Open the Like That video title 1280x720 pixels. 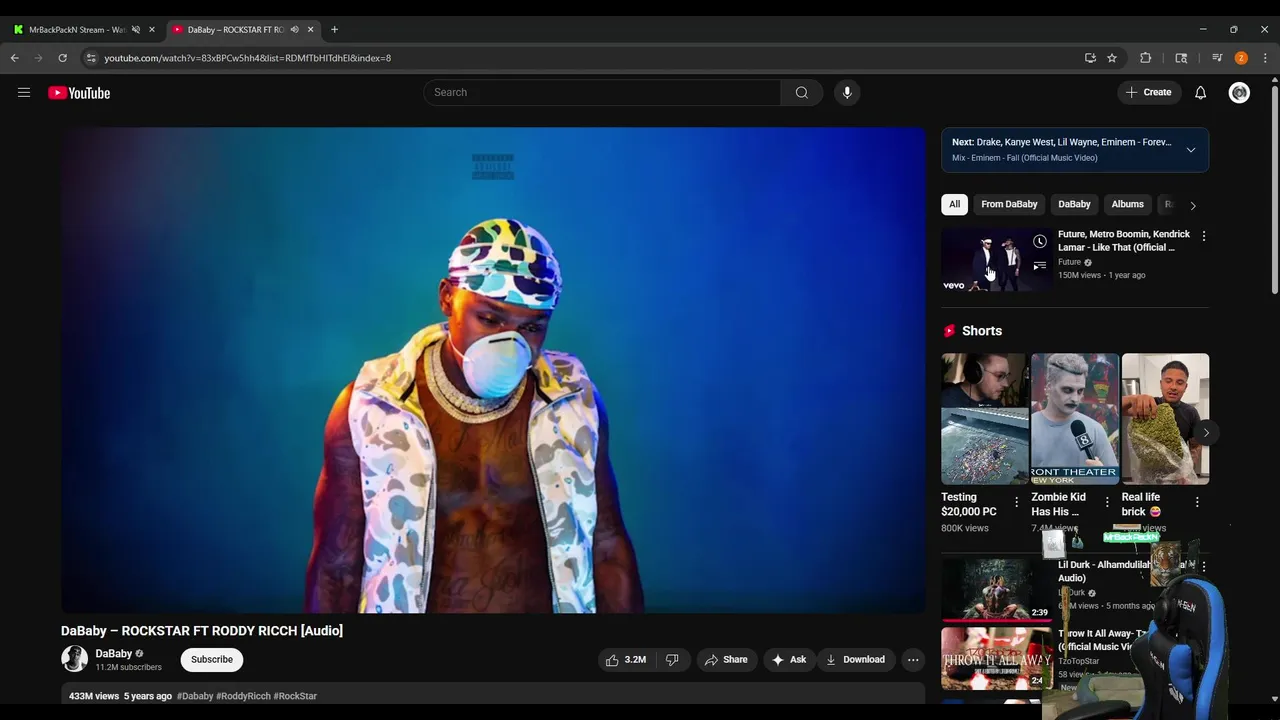(x=1124, y=241)
